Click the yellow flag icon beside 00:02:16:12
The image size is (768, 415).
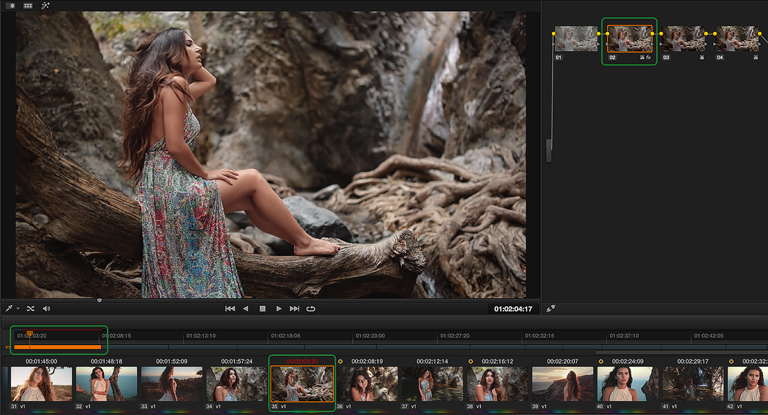point(471,362)
